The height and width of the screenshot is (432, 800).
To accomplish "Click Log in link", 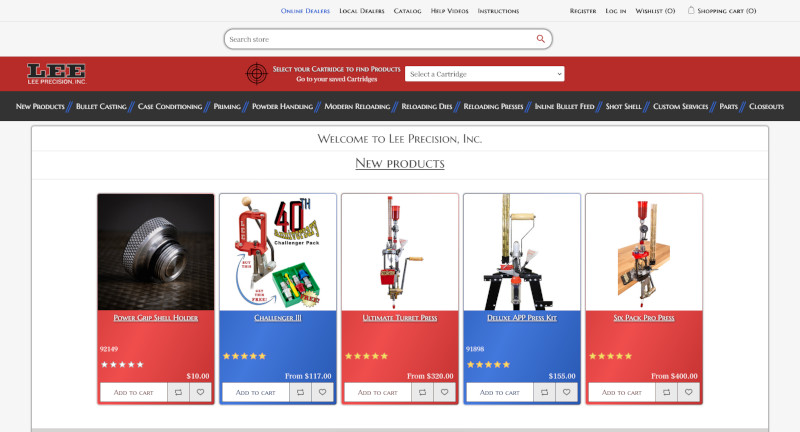I will point(616,11).
